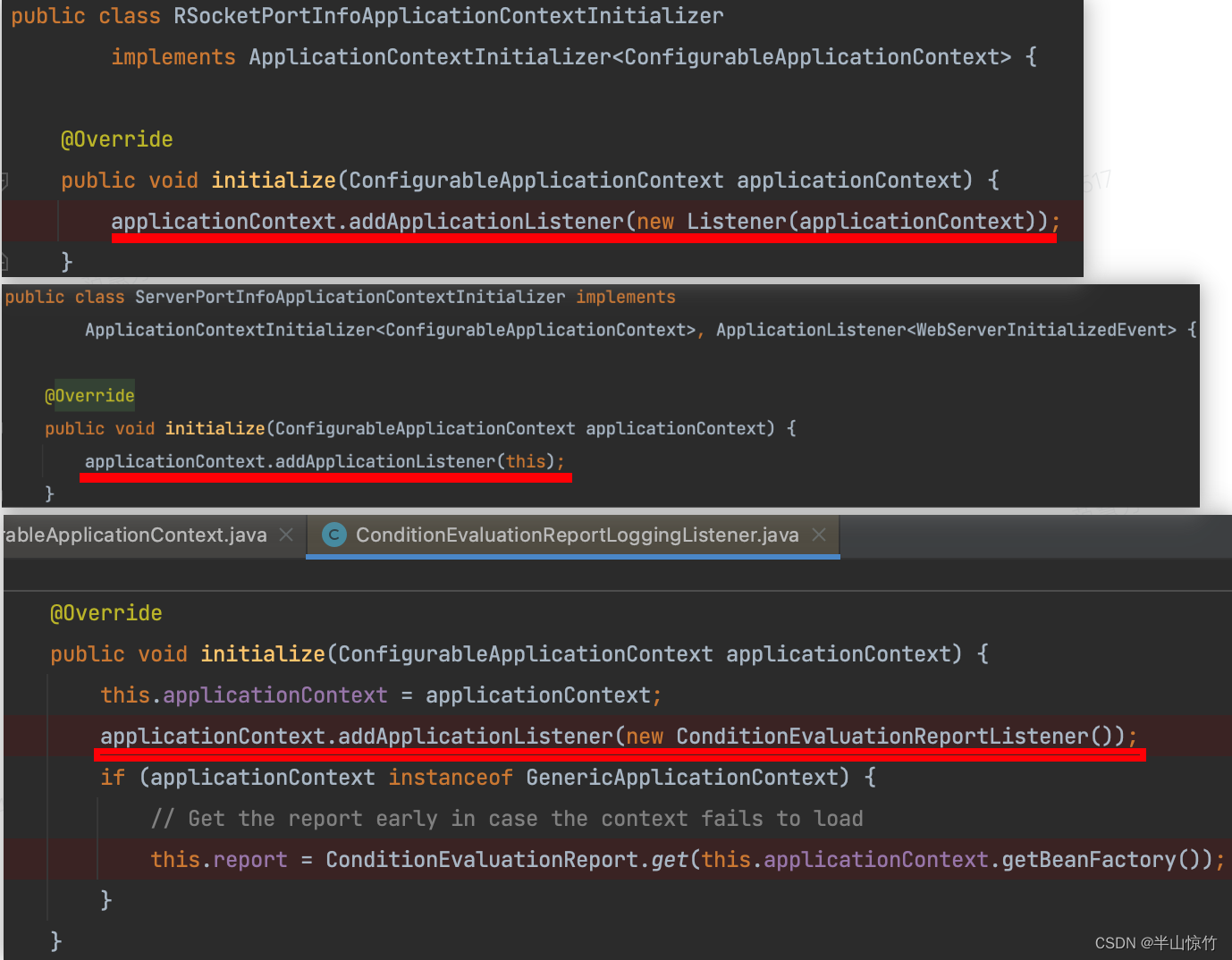The height and width of the screenshot is (960, 1232).
Task: Click the class icon on the ConditionEvaluationReportLoggingListener tab
Action: coord(334,535)
